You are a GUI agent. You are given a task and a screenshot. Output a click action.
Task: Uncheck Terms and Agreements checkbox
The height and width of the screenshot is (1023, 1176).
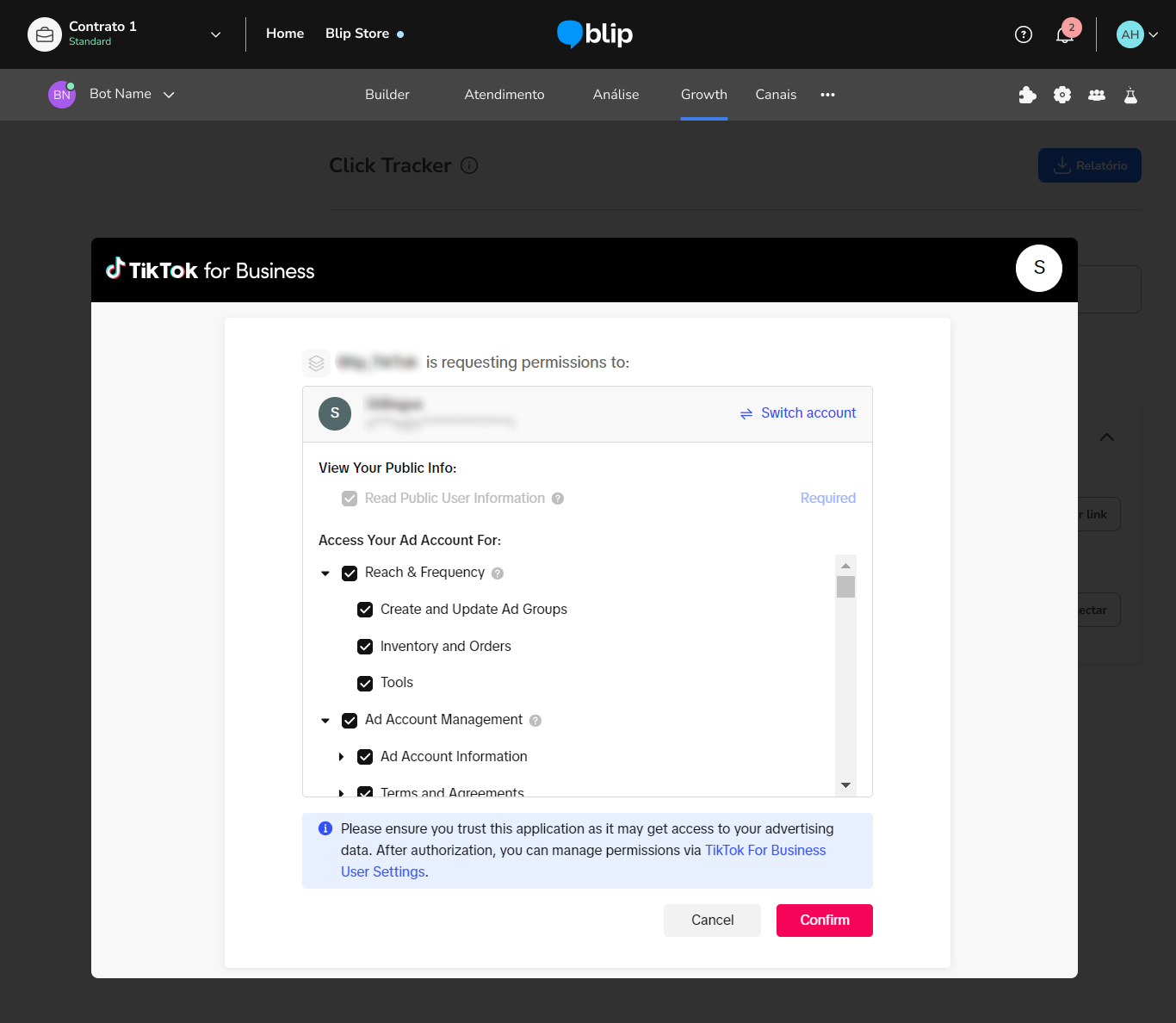pyautogui.click(x=365, y=792)
